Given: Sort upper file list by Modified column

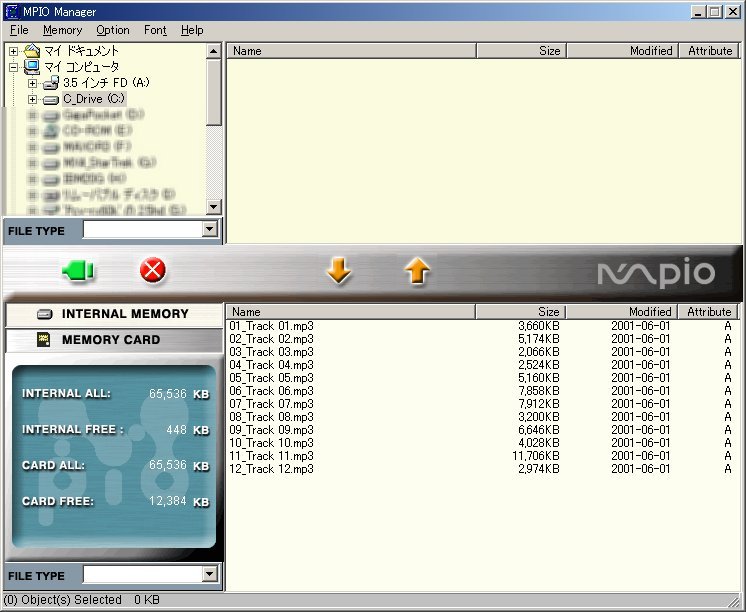Looking at the screenshot, I should point(623,51).
